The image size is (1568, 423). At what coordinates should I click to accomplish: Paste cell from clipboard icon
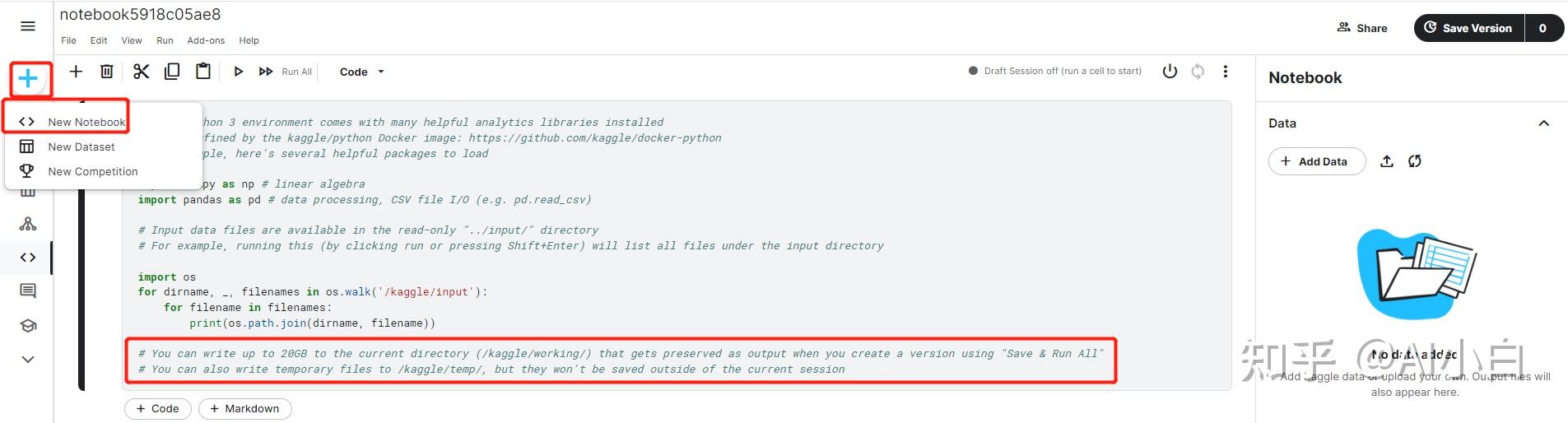pyautogui.click(x=202, y=72)
